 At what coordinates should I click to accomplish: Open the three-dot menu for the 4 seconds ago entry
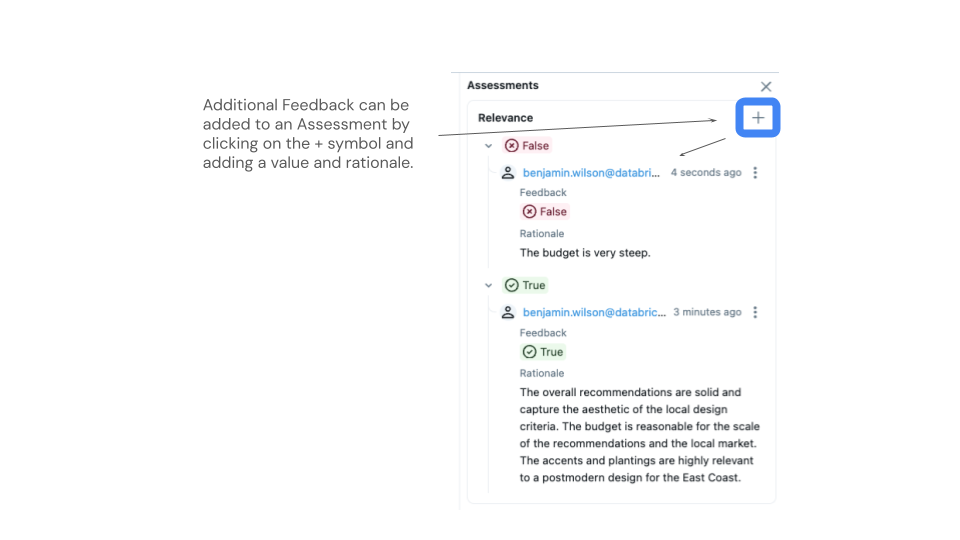755,173
